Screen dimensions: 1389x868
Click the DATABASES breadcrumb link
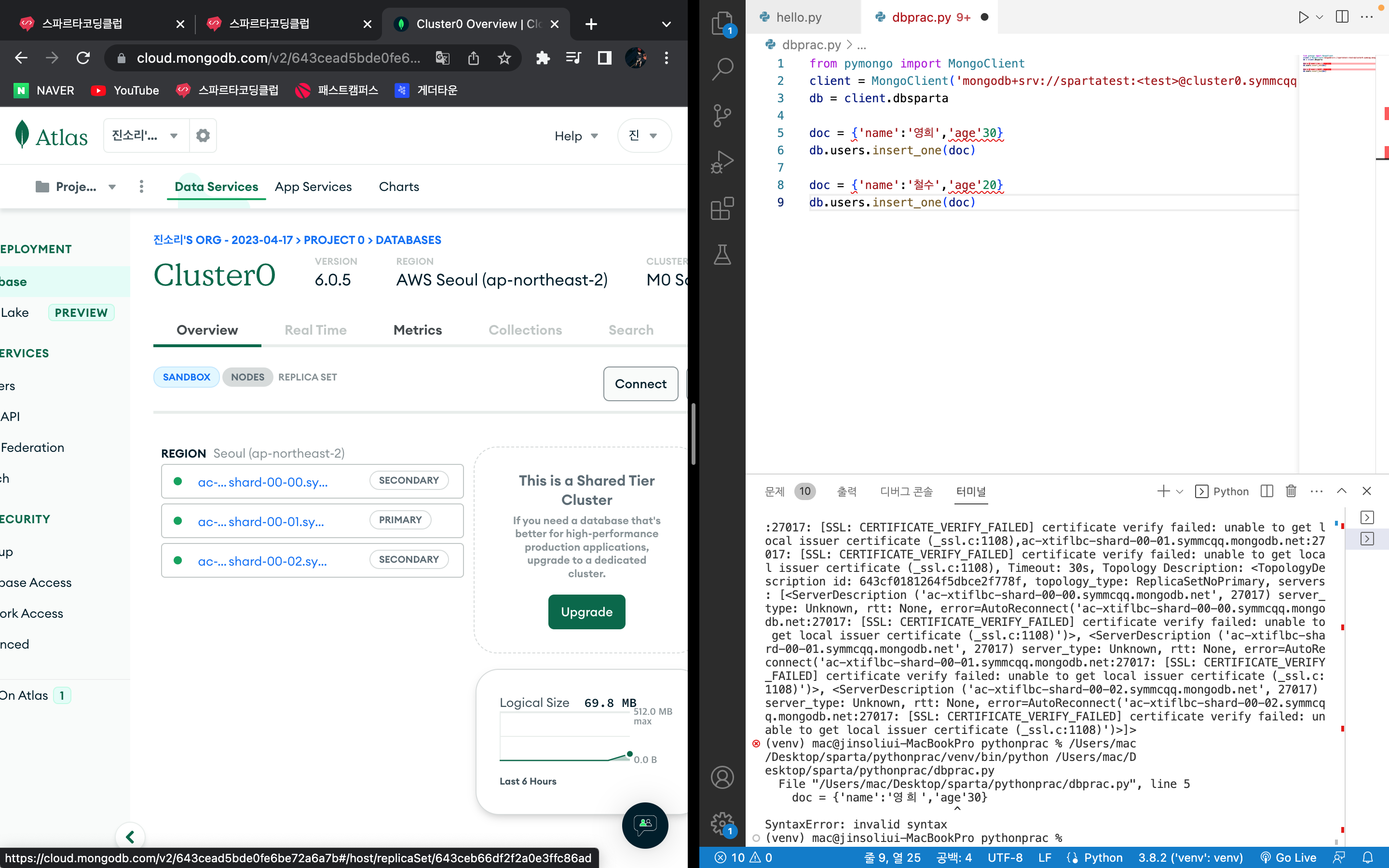coord(408,240)
